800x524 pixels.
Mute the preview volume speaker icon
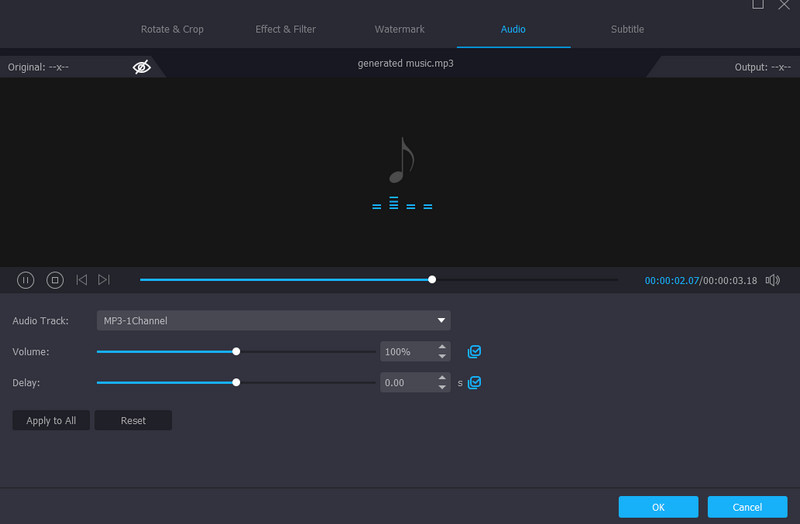coord(772,280)
